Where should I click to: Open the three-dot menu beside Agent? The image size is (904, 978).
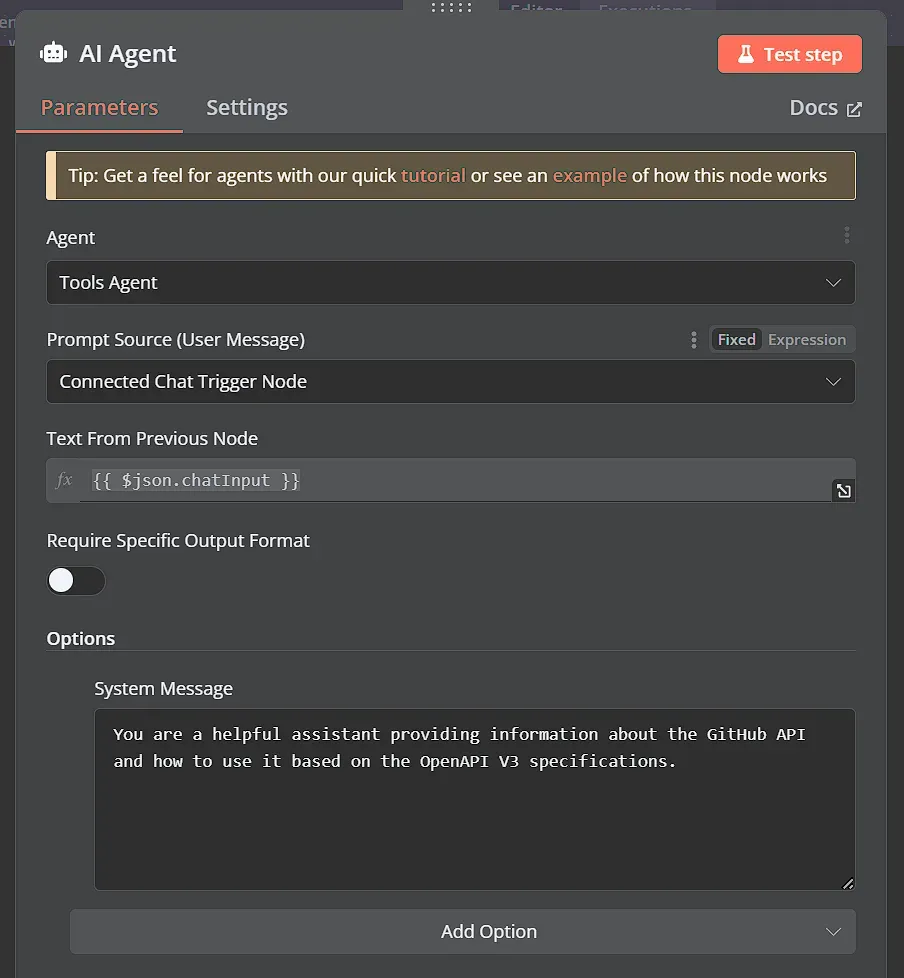(847, 235)
